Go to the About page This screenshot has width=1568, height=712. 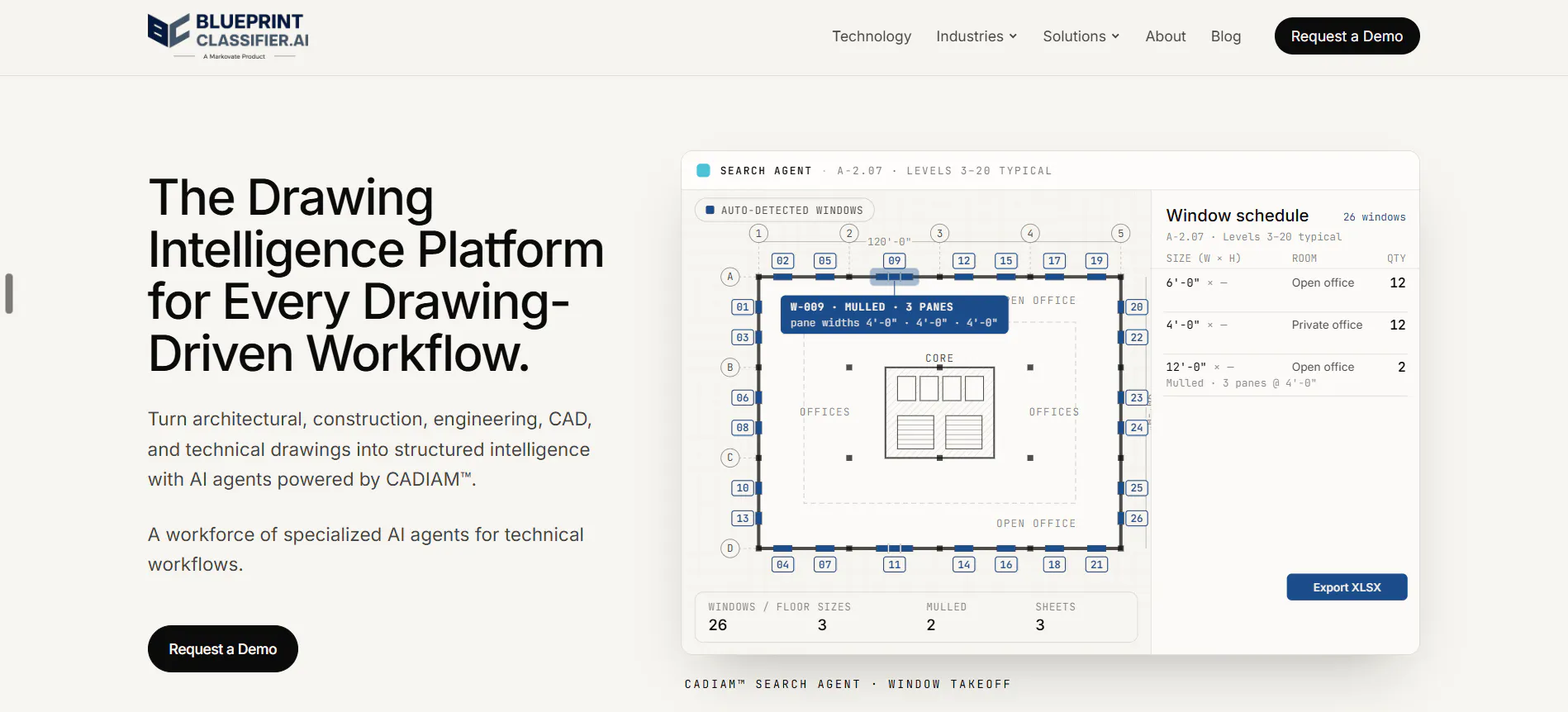(x=1166, y=36)
